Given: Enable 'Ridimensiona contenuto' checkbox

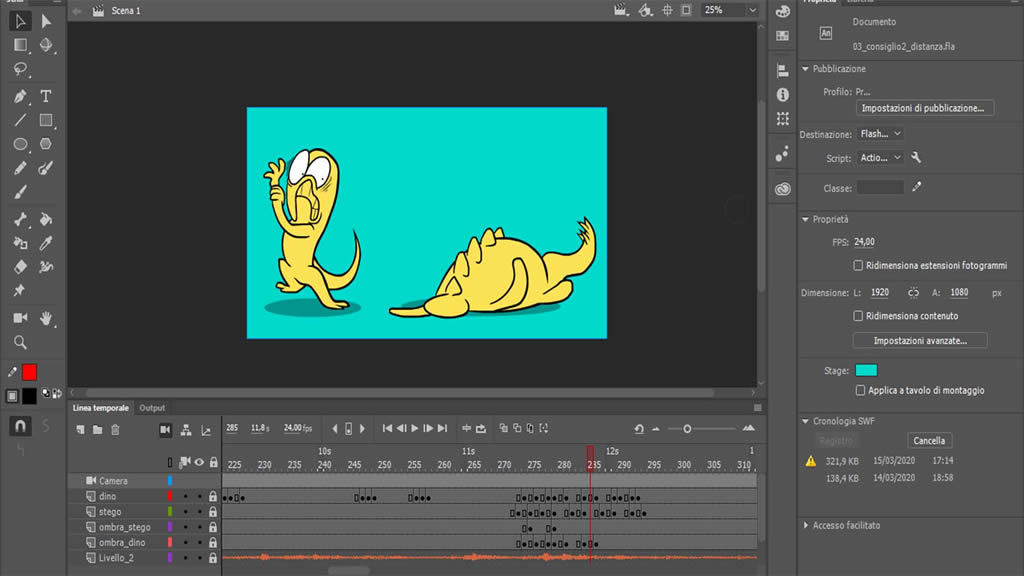Looking at the screenshot, I should [x=858, y=315].
